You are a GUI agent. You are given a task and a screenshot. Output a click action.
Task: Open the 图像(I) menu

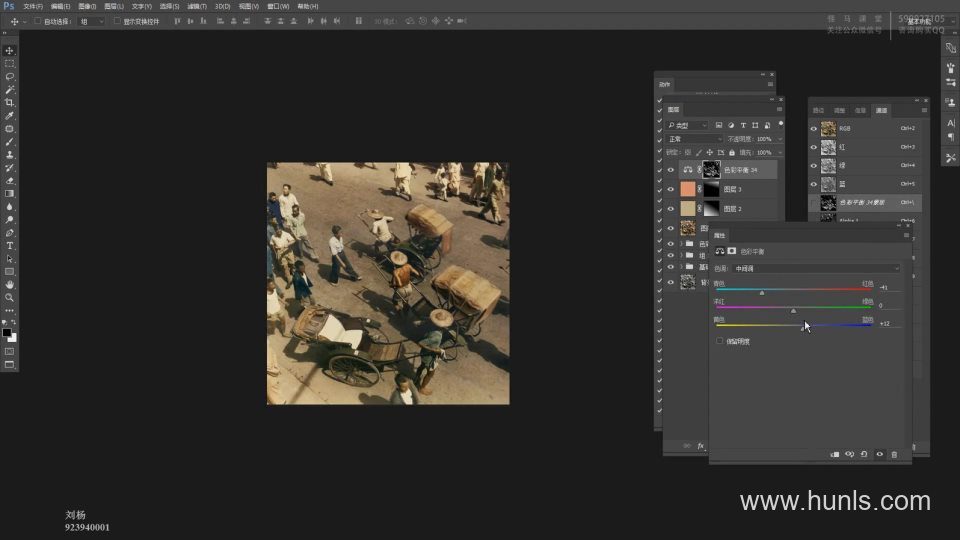87,6
